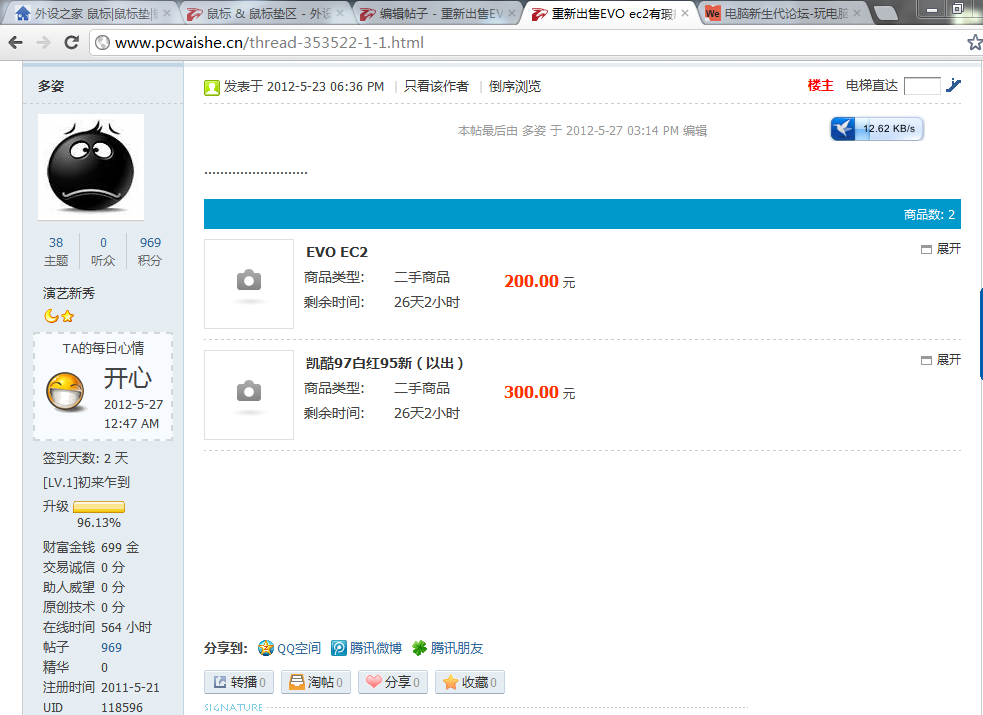The image size is (983, 715).
Task: Click the moon and star rank icons
Action: click(x=59, y=316)
